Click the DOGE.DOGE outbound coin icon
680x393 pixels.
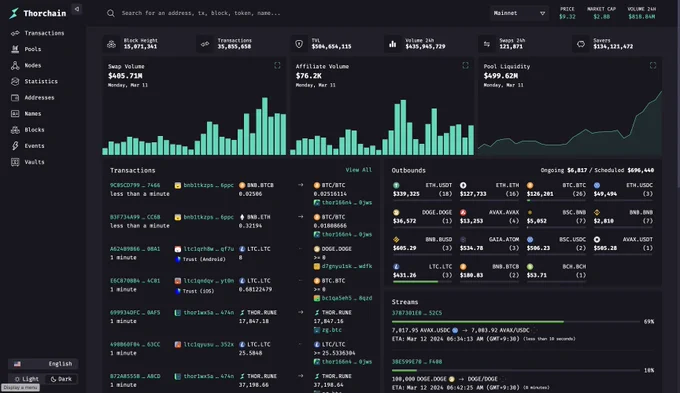tap(396, 213)
